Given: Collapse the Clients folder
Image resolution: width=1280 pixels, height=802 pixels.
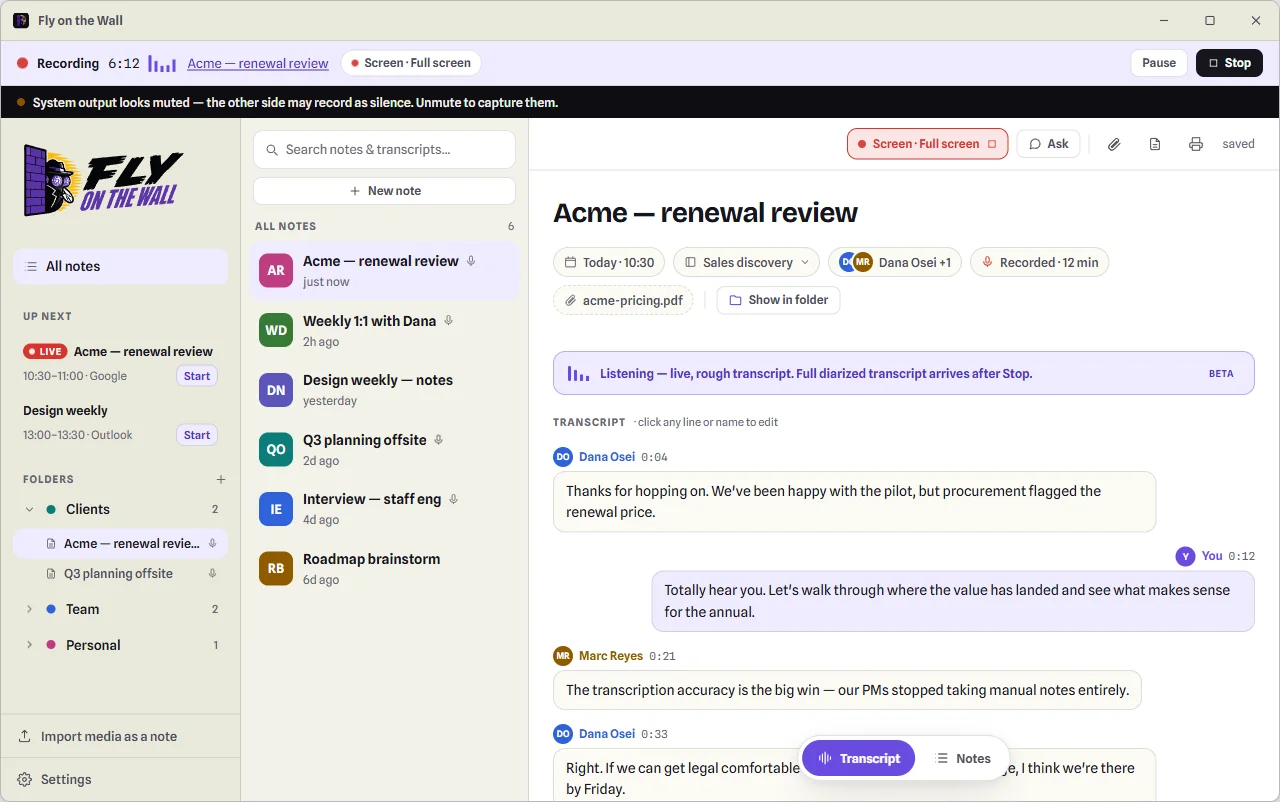Looking at the screenshot, I should tap(29, 509).
